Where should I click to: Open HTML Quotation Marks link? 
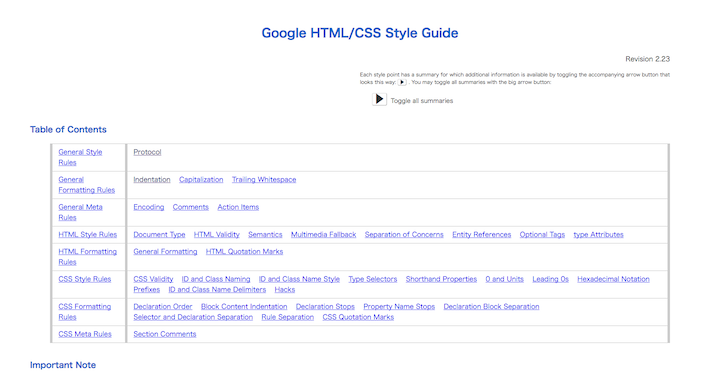244,252
